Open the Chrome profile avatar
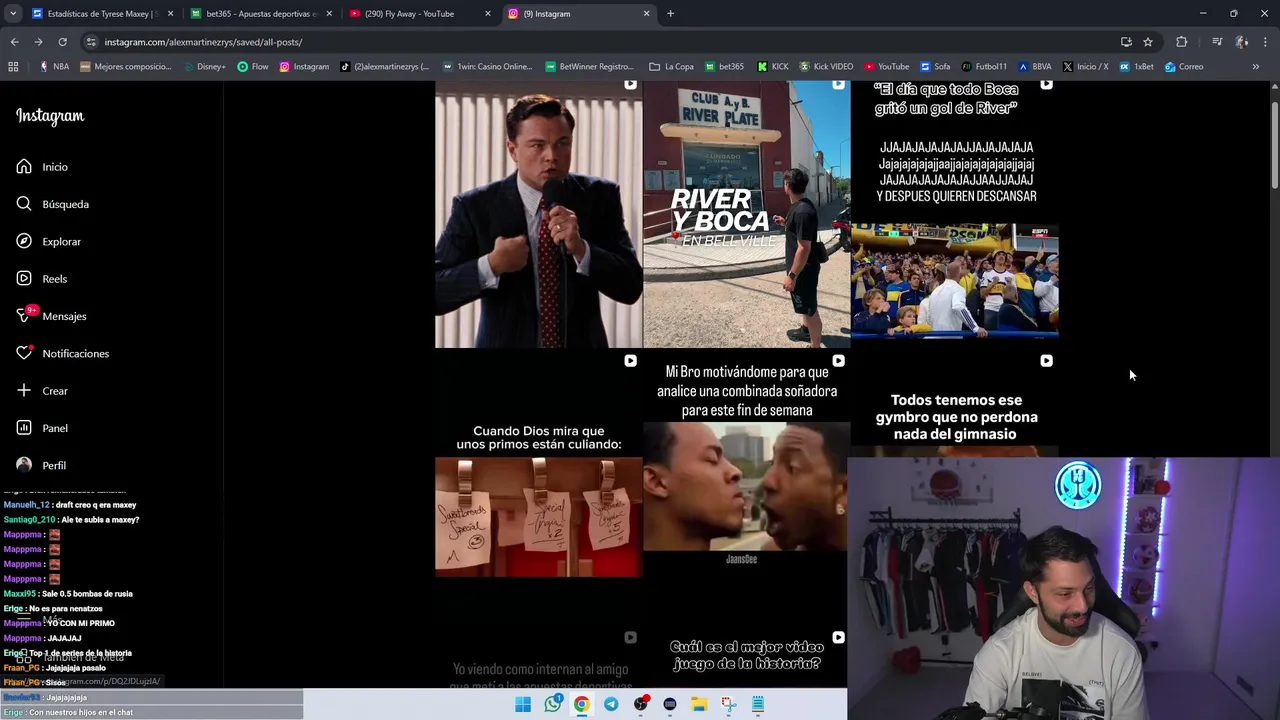Screen dimensions: 1280x720 tap(1241, 42)
